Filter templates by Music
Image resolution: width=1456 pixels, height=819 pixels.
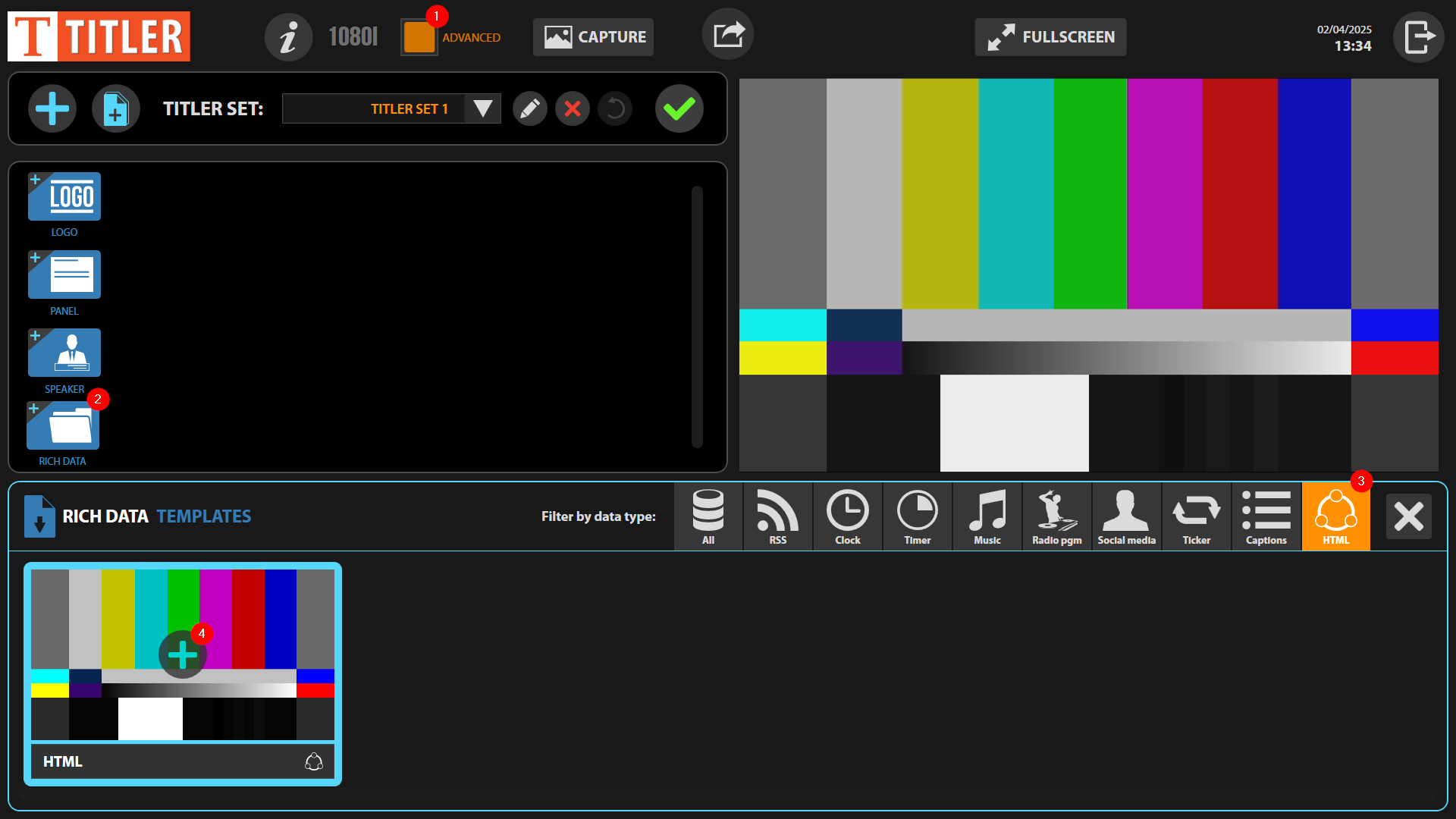pos(987,516)
